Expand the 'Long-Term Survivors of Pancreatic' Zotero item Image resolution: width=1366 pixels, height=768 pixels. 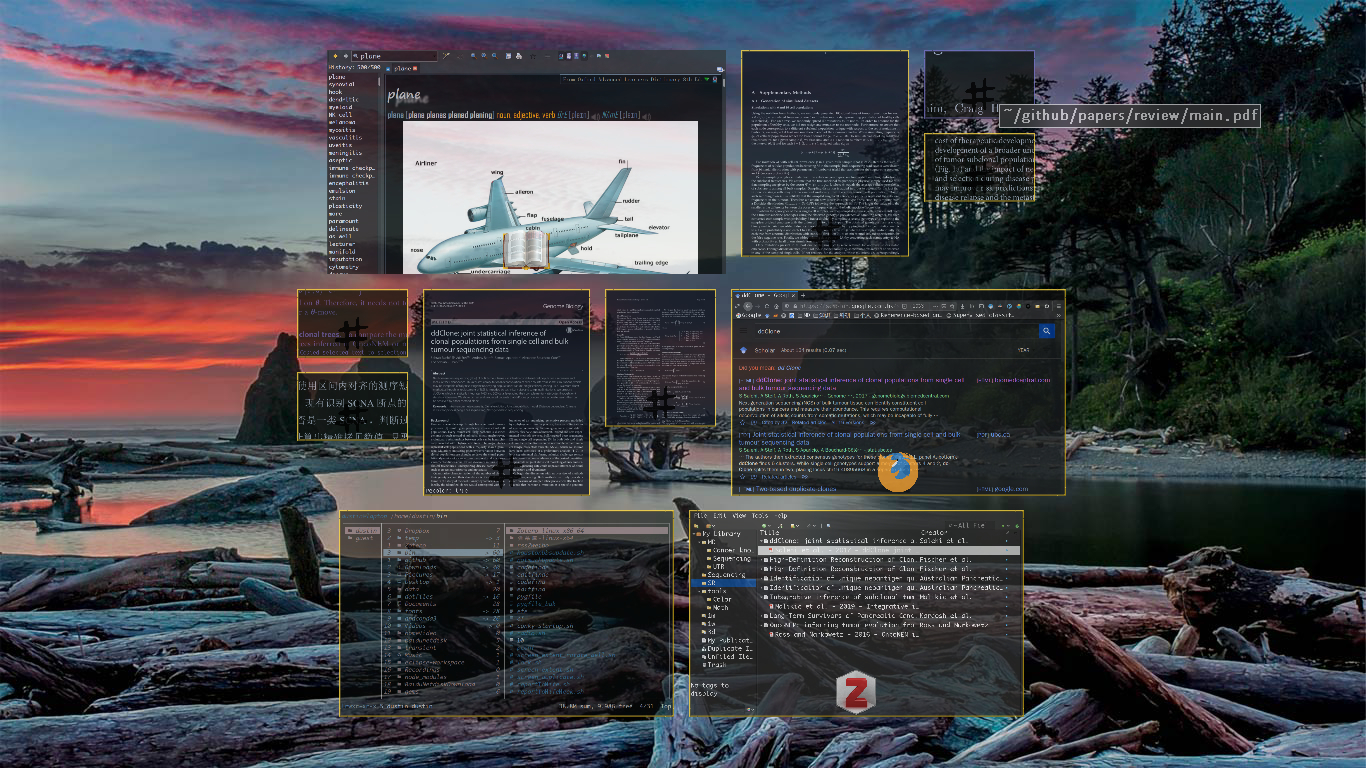tap(761, 615)
